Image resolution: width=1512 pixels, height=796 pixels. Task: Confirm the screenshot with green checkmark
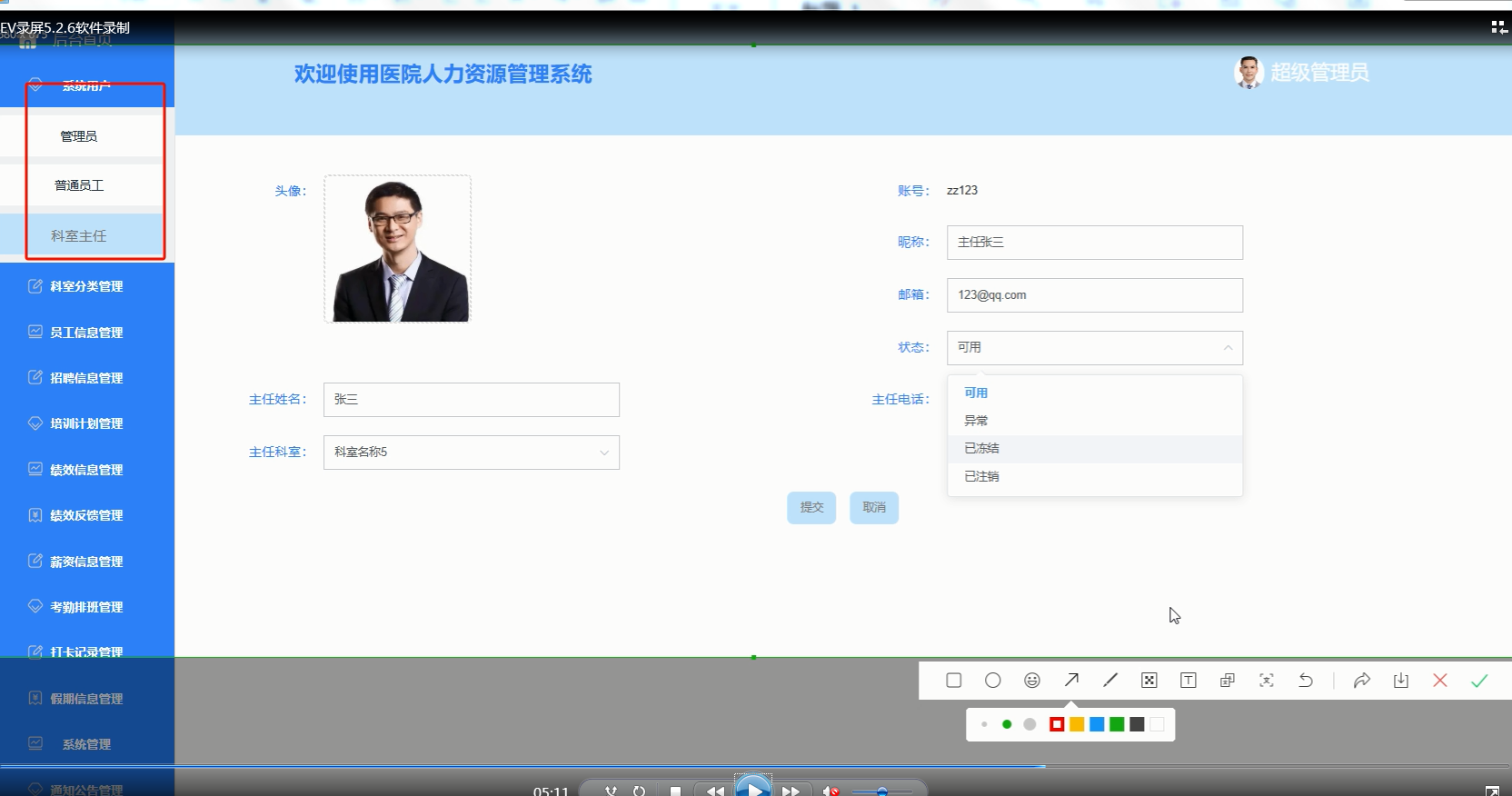tap(1479, 681)
